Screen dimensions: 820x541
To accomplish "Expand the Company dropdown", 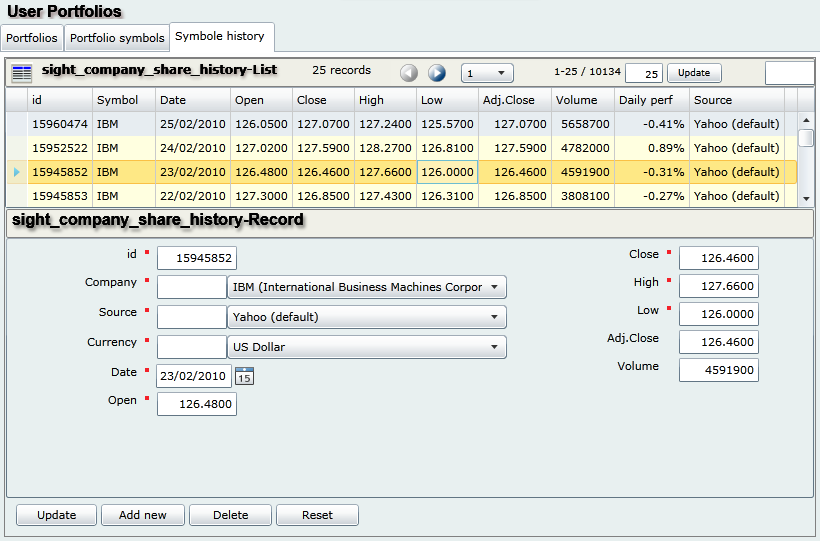I will [367, 287].
